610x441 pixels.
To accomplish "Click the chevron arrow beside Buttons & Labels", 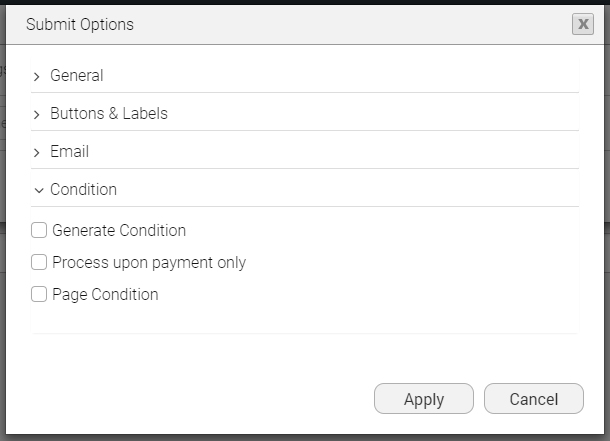I will coord(37,114).
